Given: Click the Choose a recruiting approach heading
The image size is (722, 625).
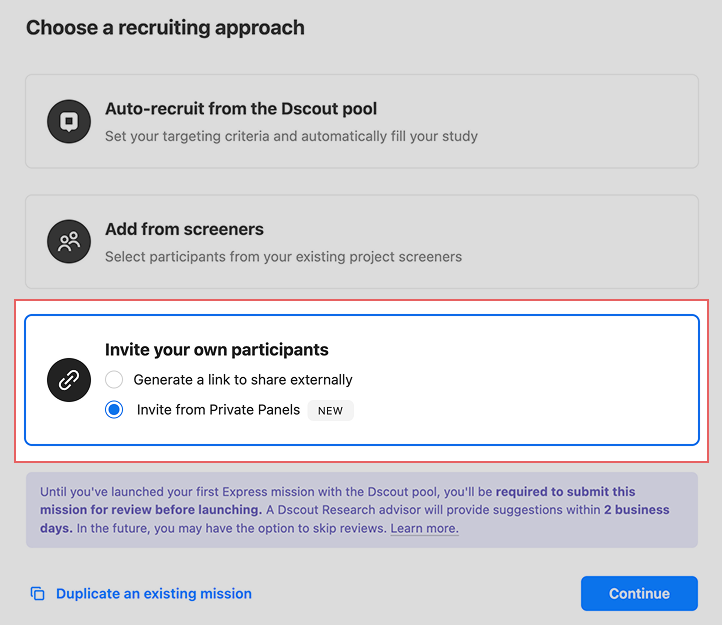Looking at the screenshot, I should (165, 28).
